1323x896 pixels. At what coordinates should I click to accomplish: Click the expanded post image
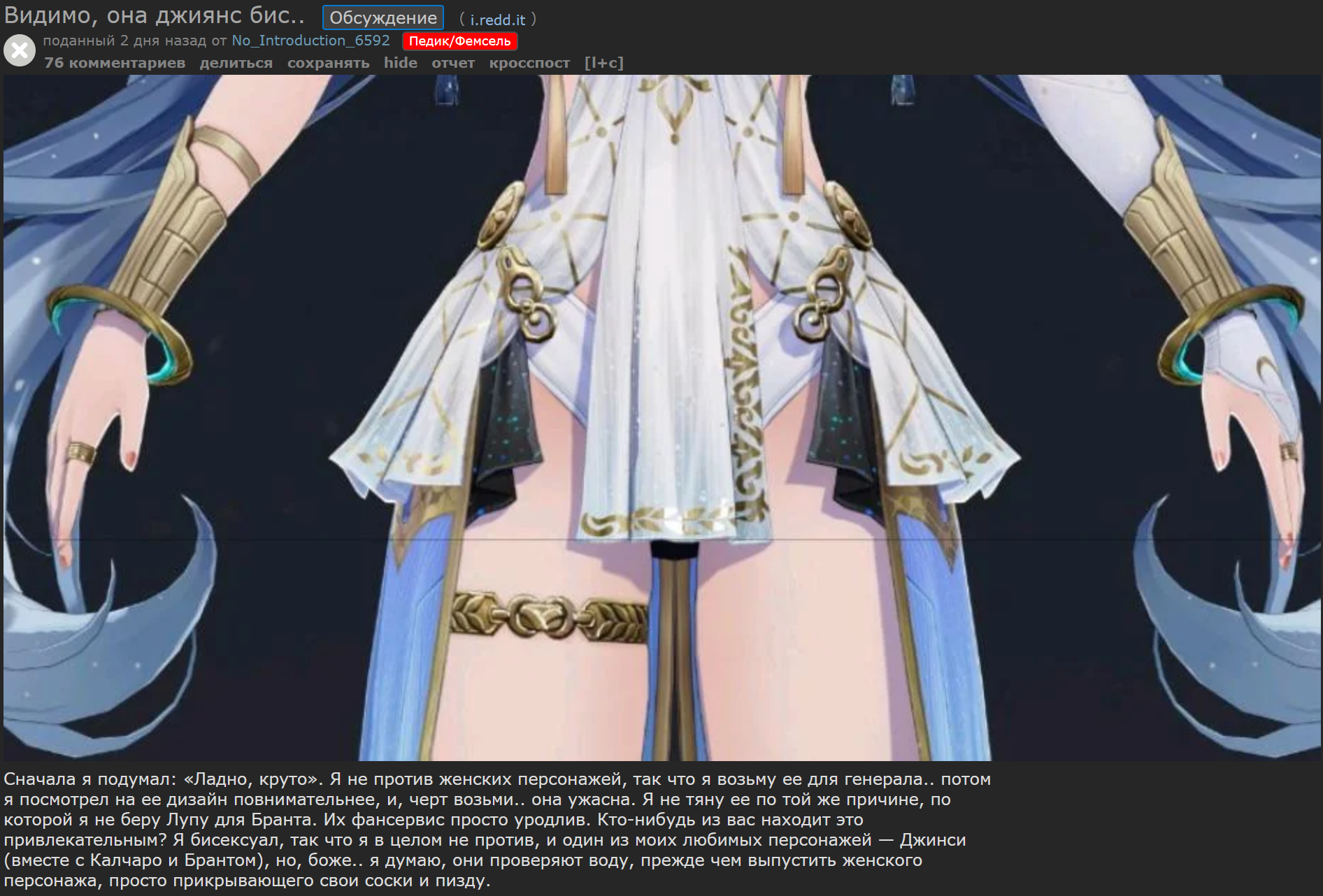click(x=661, y=418)
